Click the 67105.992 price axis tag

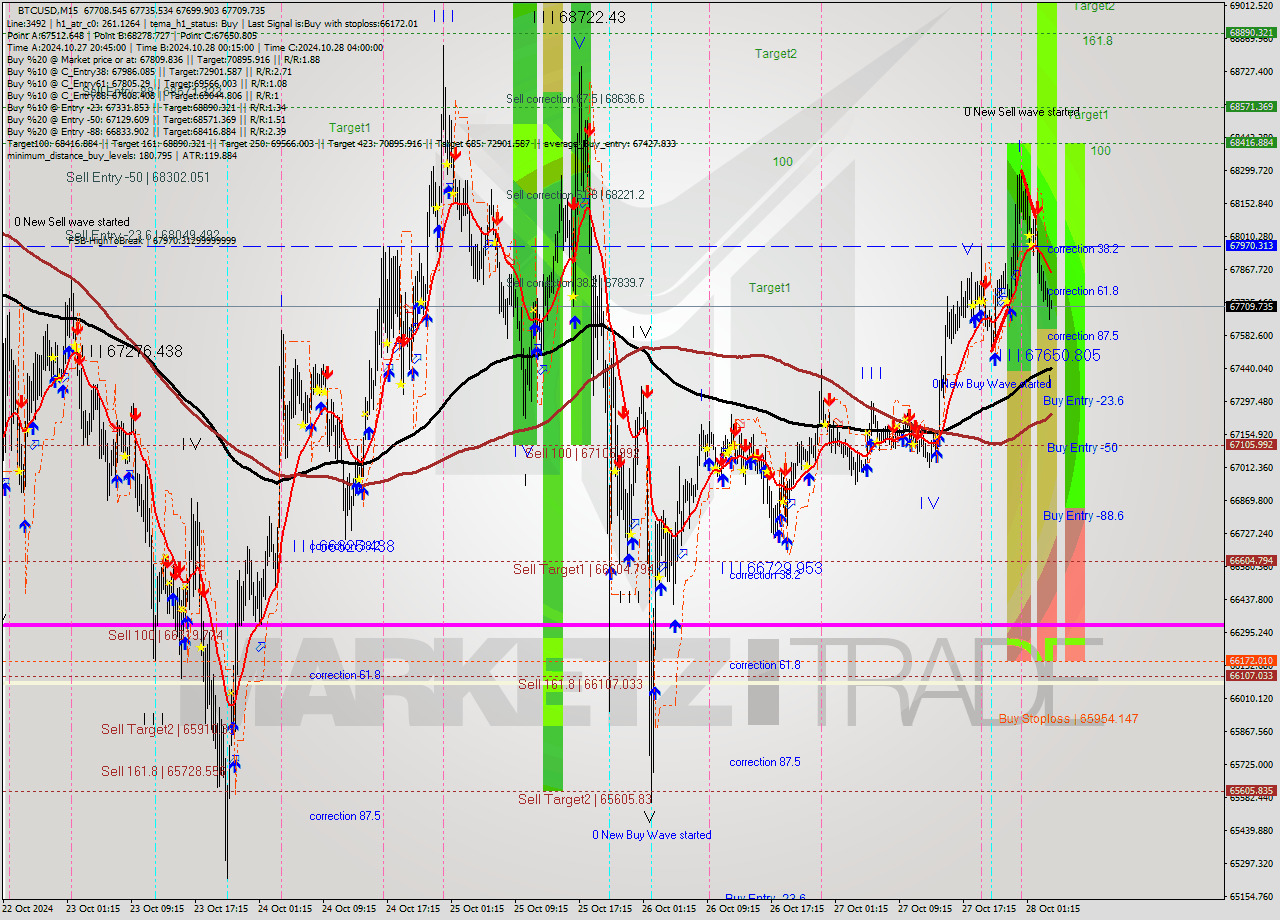pos(1251,445)
